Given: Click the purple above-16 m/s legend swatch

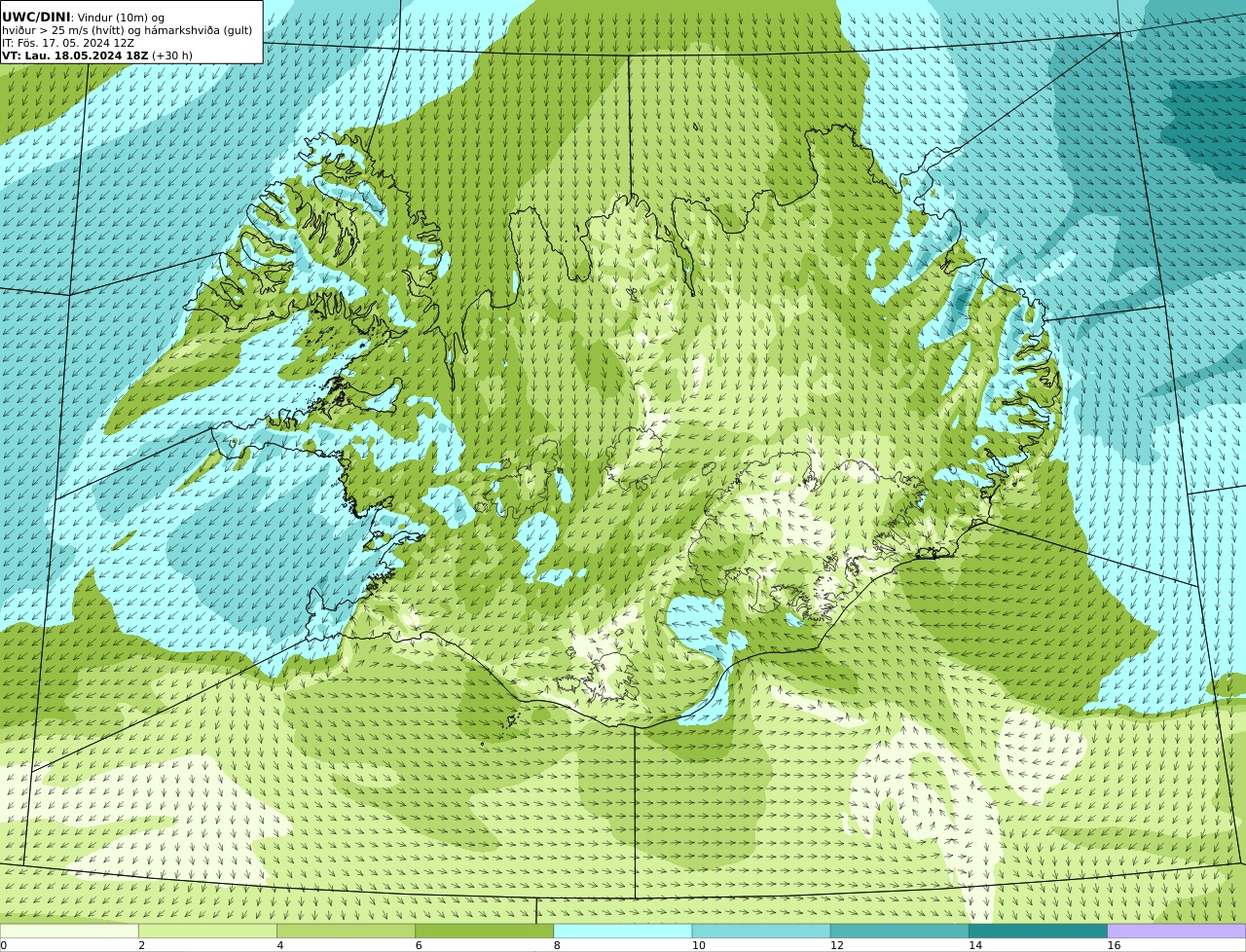Looking at the screenshot, I should pyautogui.click(x=1177, y=932).
